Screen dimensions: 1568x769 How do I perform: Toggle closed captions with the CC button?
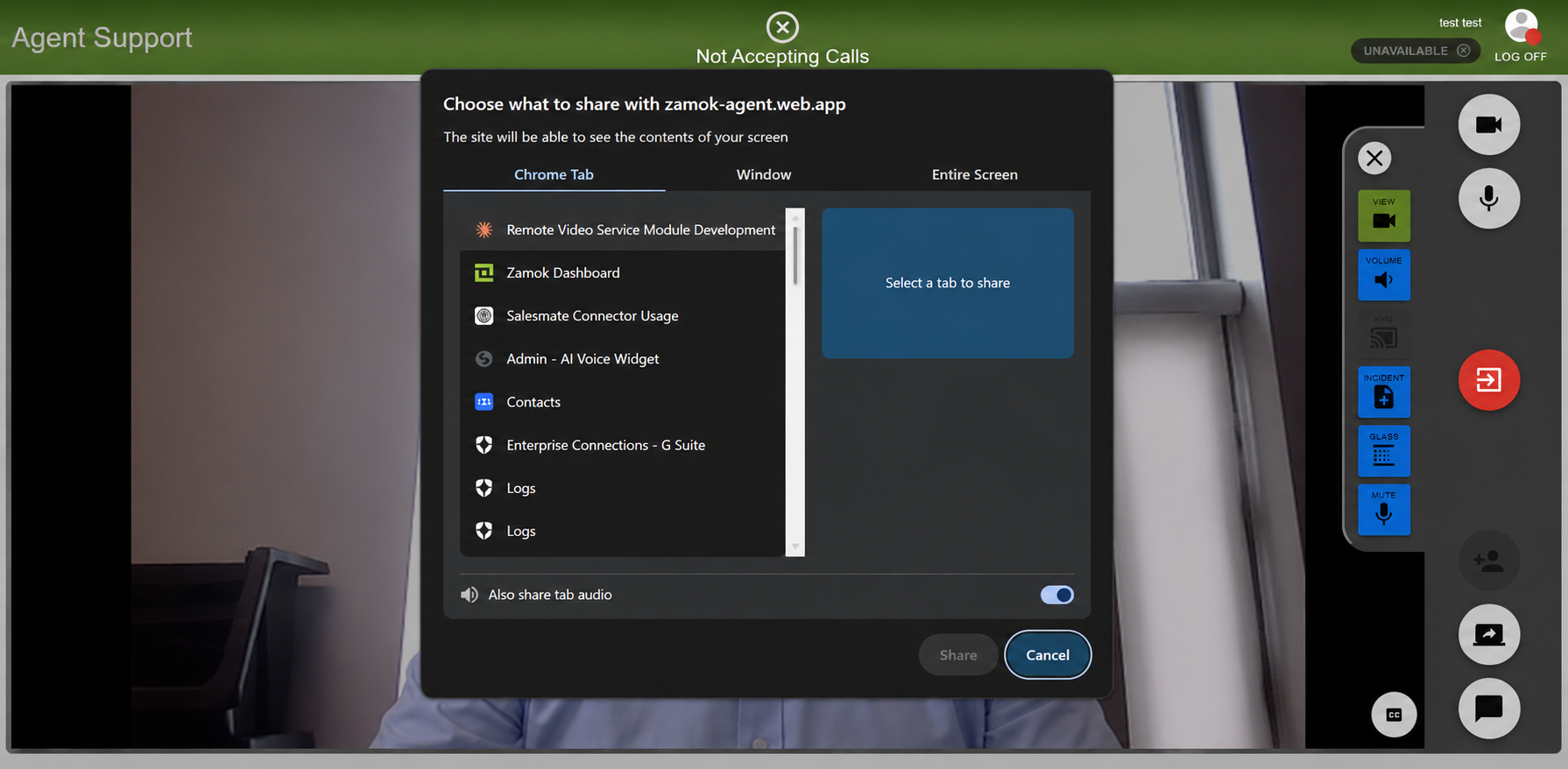point(1394,715)
